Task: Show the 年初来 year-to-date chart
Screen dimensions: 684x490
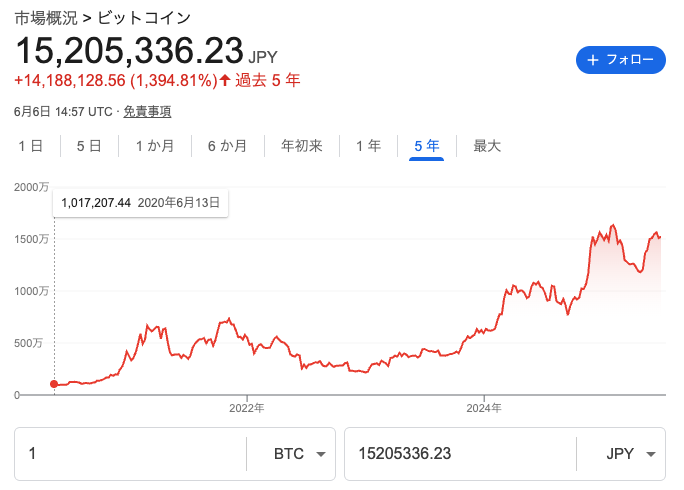Action: coord(301,146)
